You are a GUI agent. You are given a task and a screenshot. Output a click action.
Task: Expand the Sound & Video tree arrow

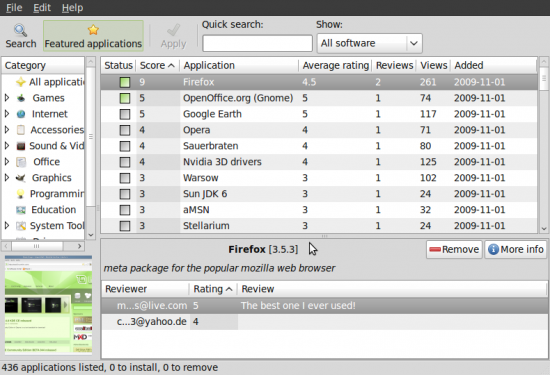(7, 146)
